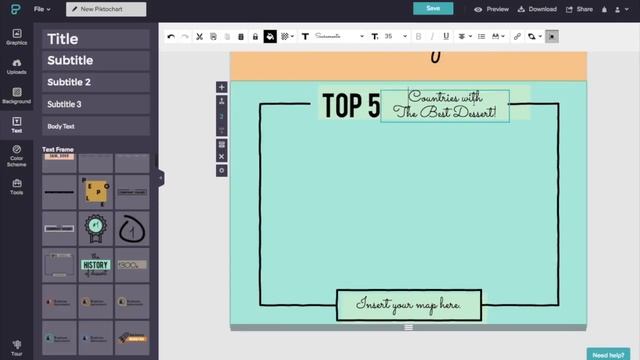Add a hyperlink to the text
640x360 pixels.
pos(517,37)
